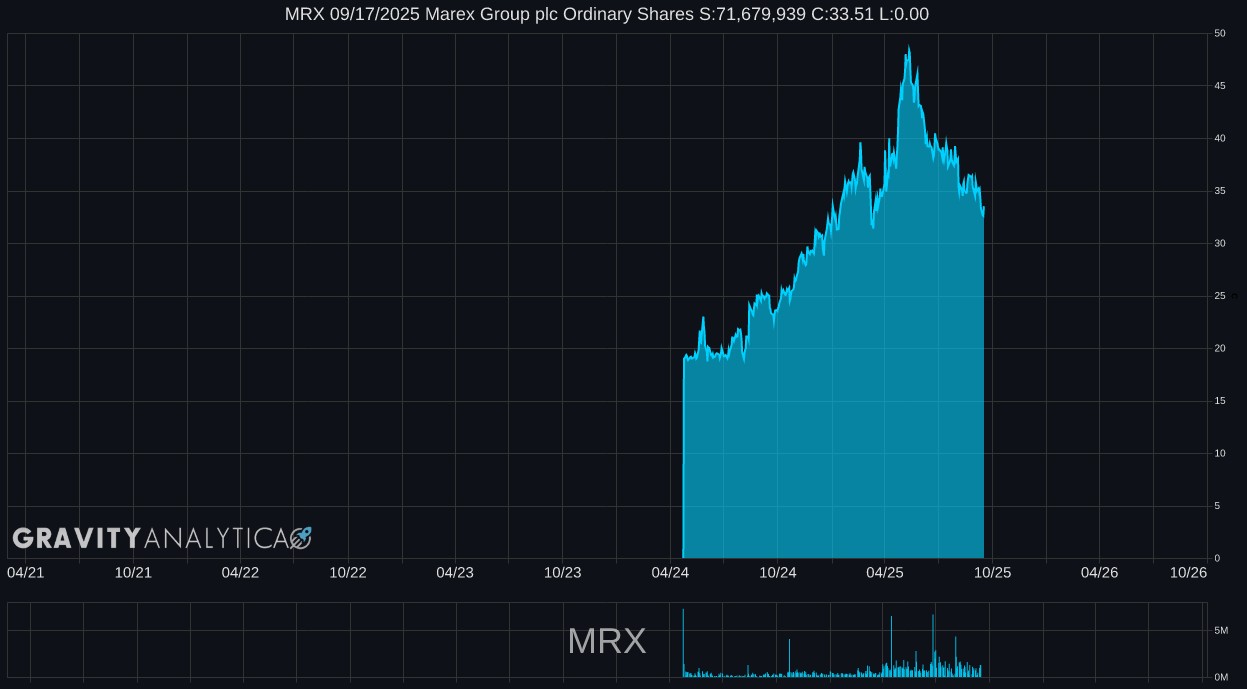Screen dimensions: 1247x689
Task: Select the 35 price axis label
Action: click(1220, 191)
